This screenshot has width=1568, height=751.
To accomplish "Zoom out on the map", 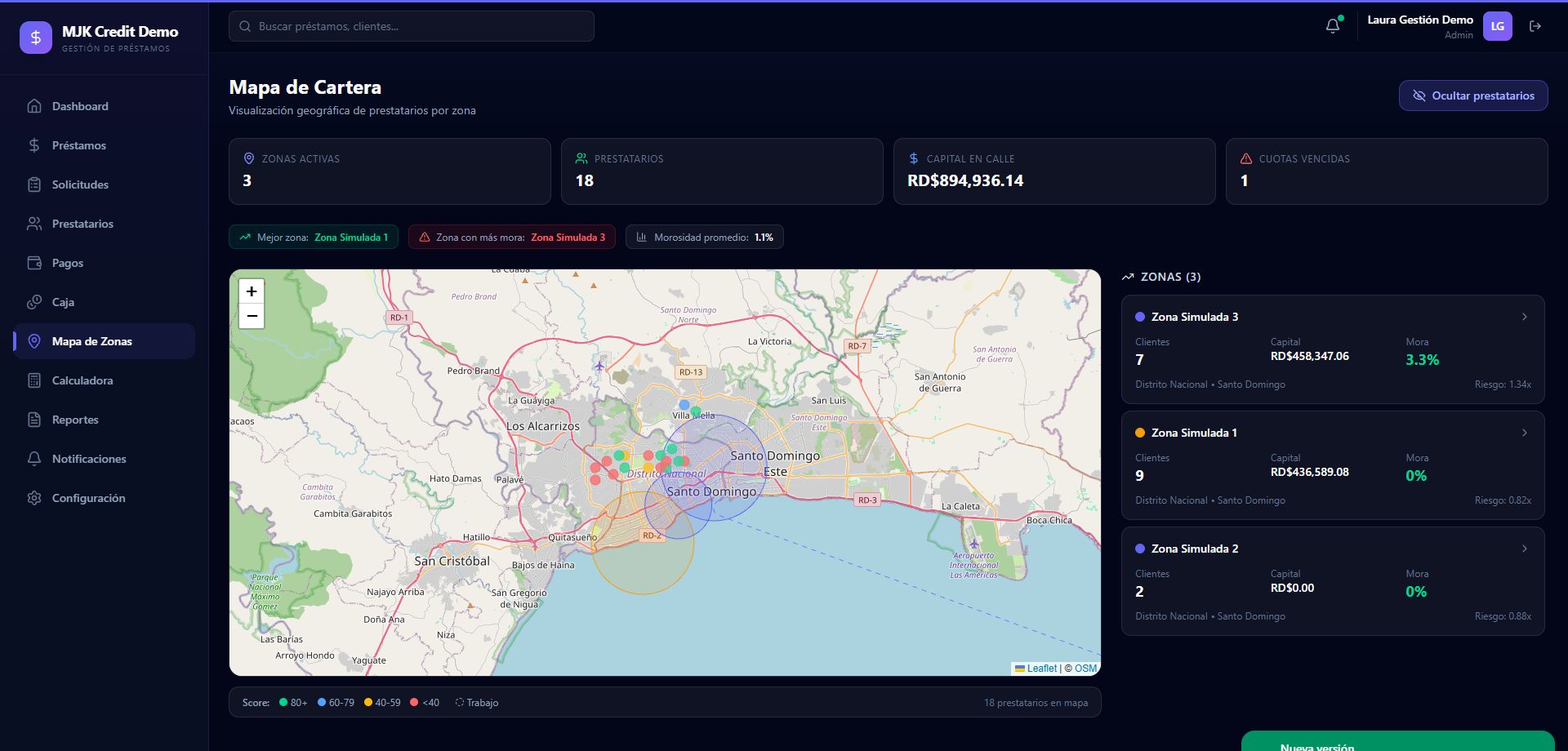I will pyautogui.click(x=252, y=316).
